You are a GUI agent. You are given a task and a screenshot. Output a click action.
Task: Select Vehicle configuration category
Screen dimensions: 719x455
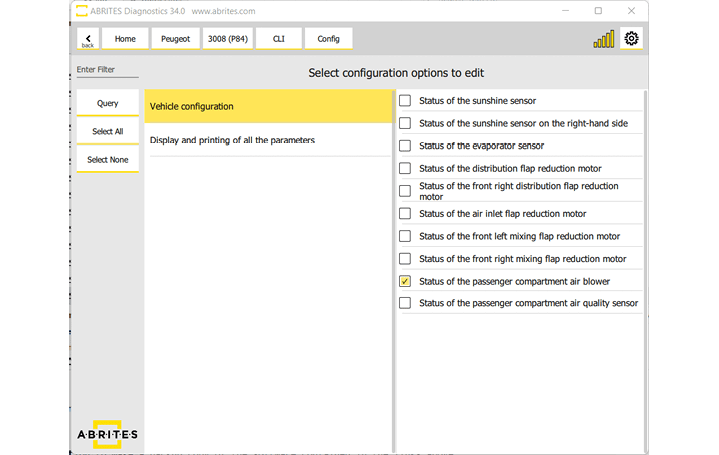click(268, 107)
